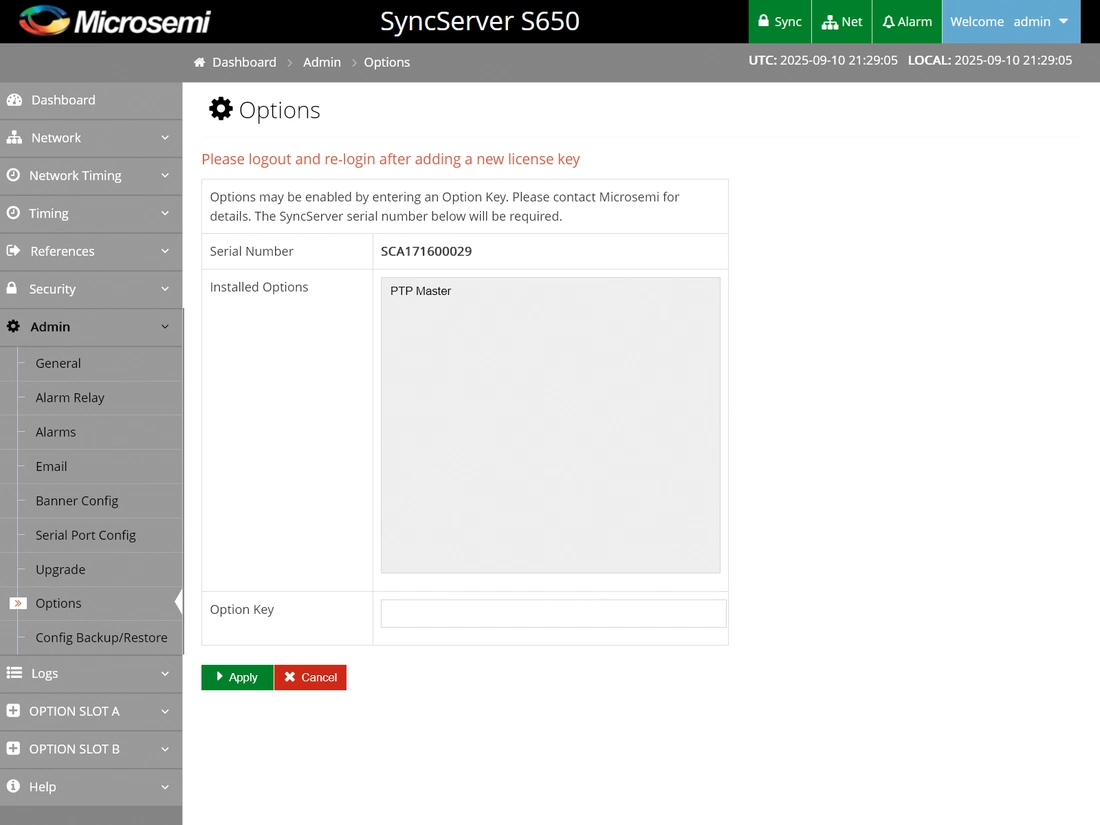Click the References arrow icon
The height and width of the screenshot is (825, 1100).
point(13,250)
